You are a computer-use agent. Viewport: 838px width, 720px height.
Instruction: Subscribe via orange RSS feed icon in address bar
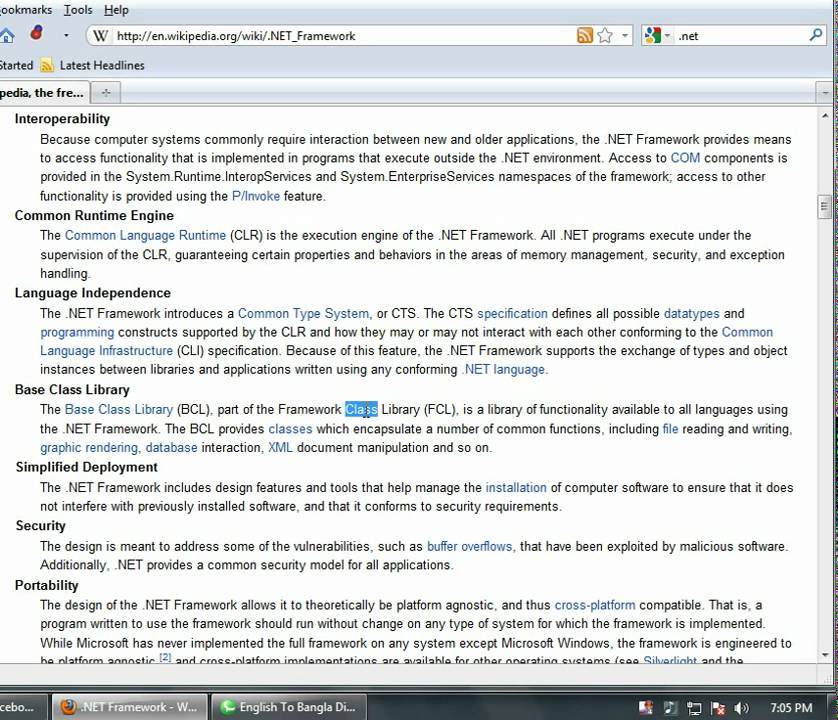tap(585, 36)
